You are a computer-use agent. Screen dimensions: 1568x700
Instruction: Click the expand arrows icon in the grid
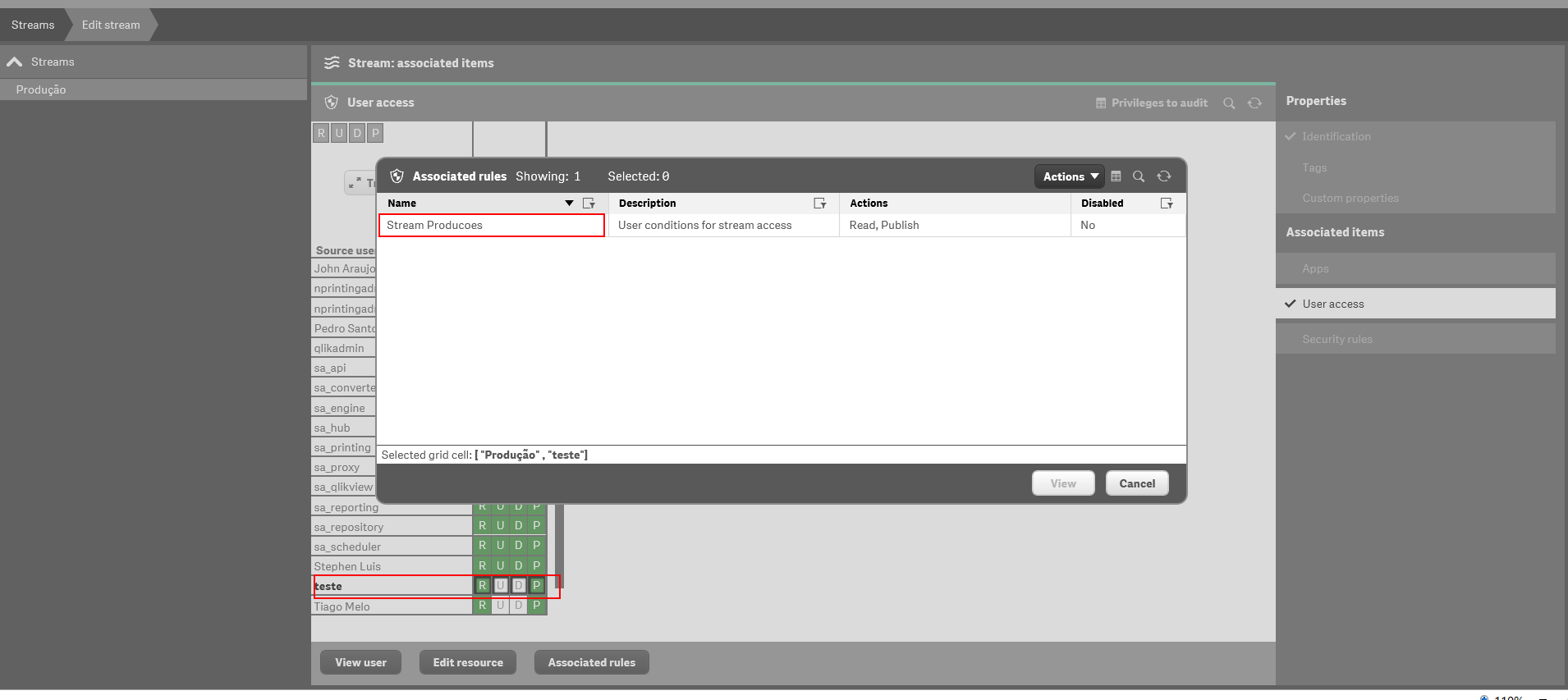(355, 183)
